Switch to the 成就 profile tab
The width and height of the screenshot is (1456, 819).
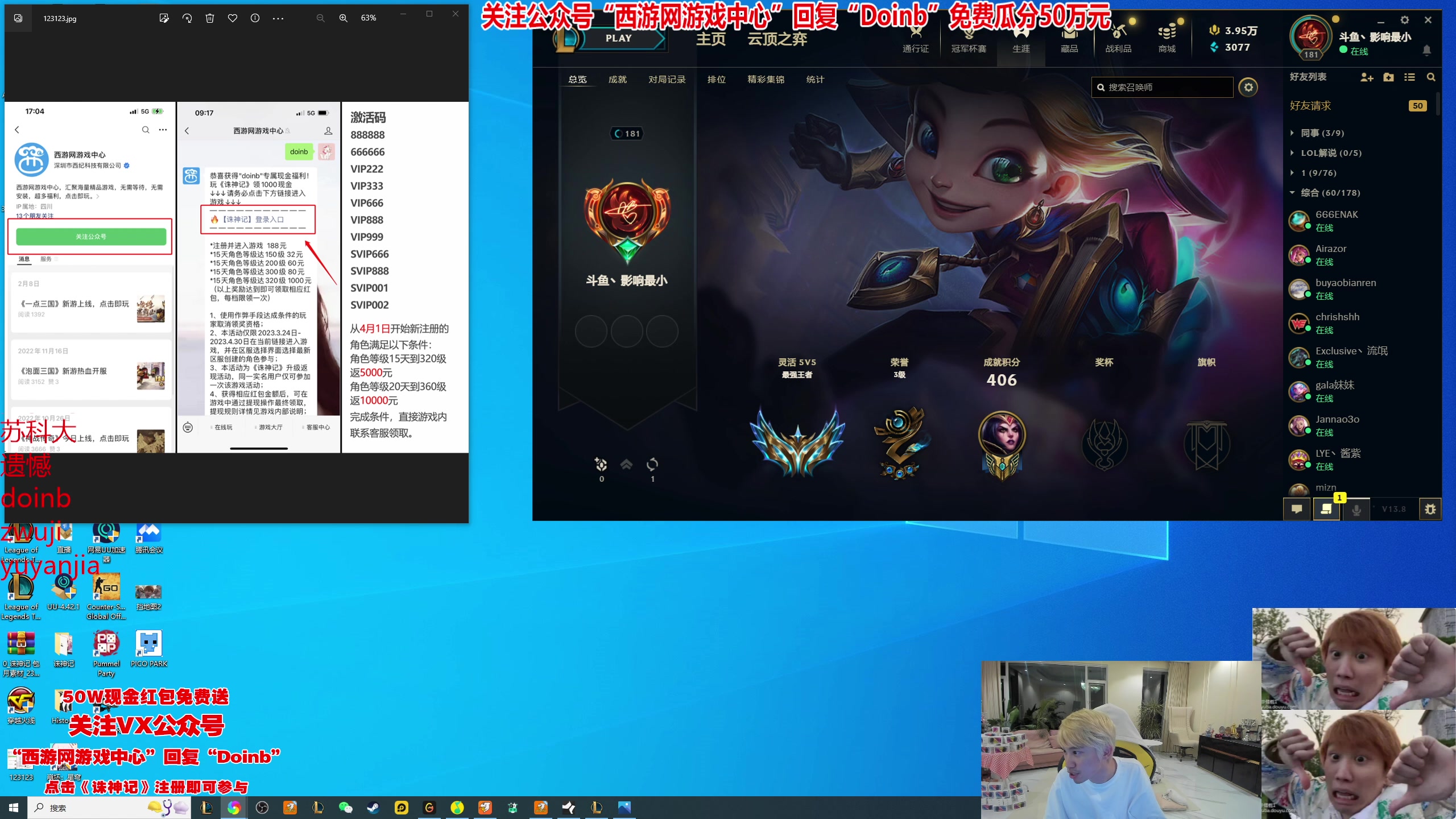click(618, 80)
